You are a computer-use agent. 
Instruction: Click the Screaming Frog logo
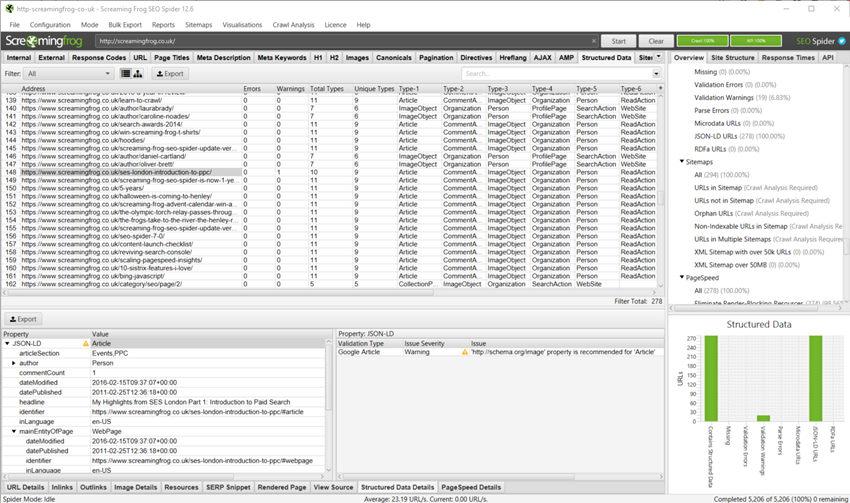coord(46,41)
